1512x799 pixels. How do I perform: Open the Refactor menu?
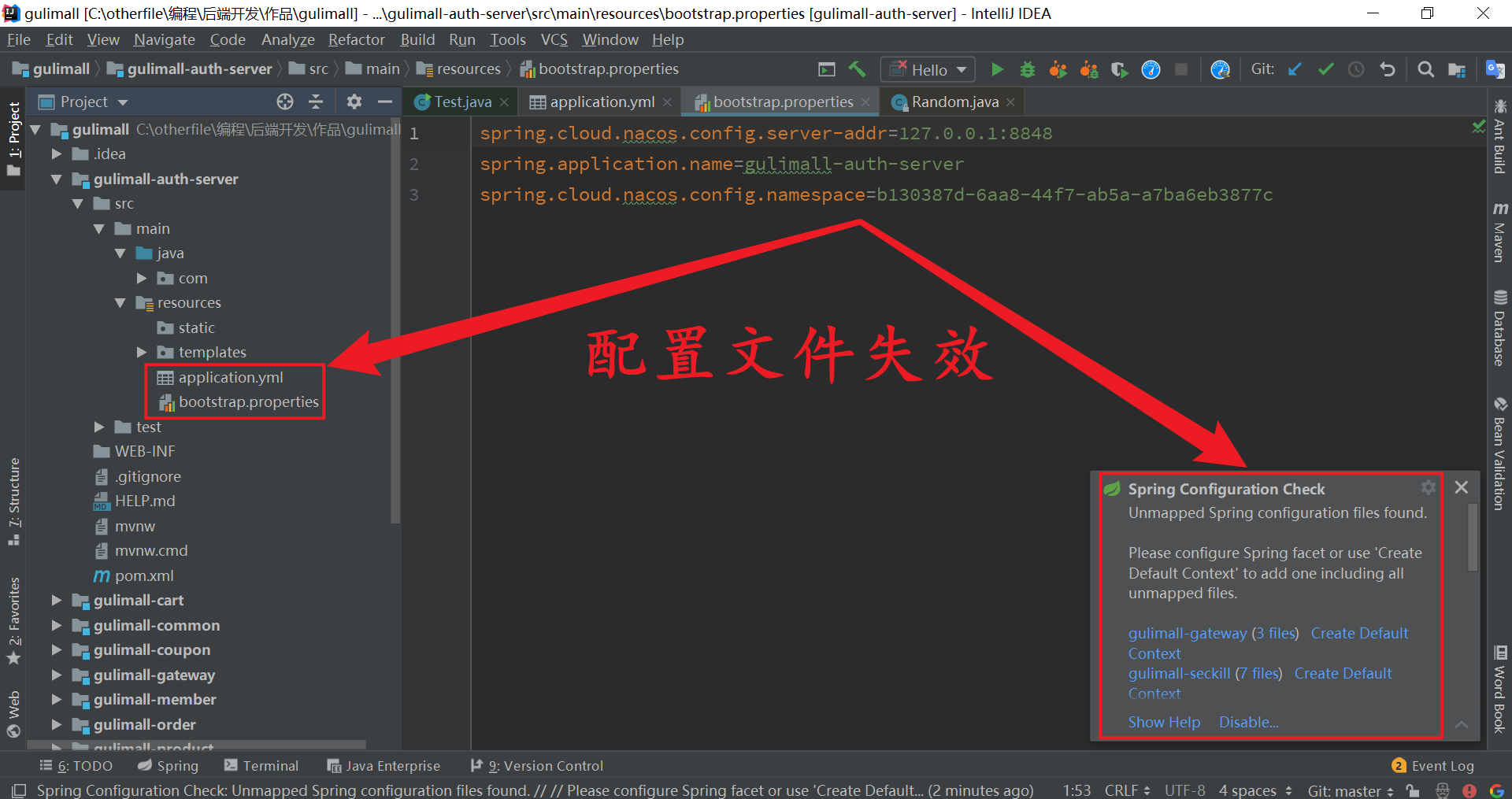[x=357, y=39]
